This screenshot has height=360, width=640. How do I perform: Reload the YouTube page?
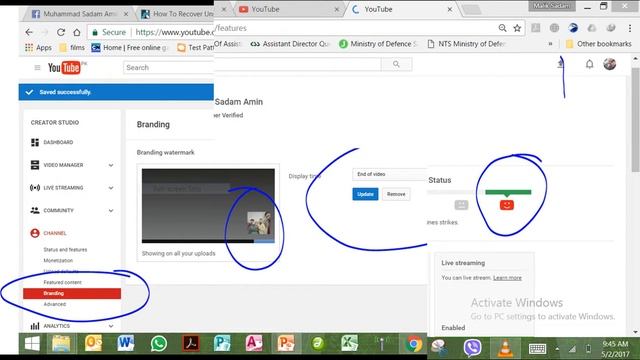61,32
